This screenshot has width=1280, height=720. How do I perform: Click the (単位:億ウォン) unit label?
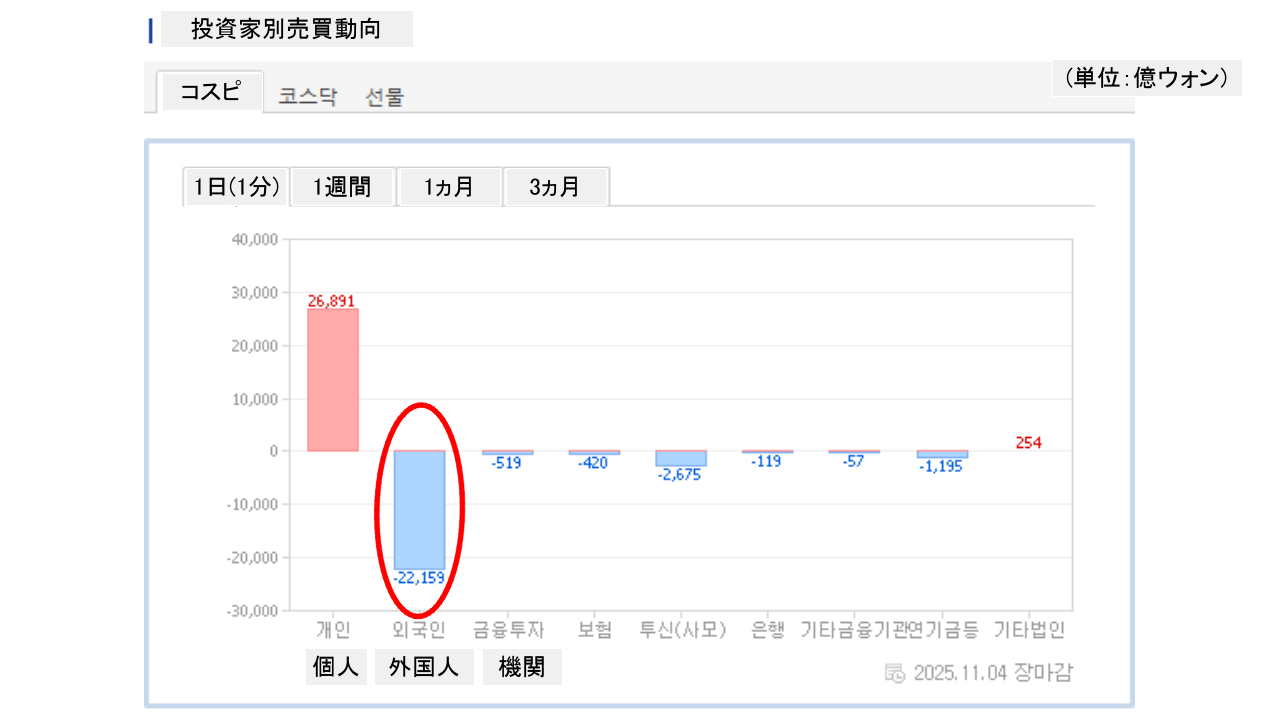pos(1146,78)
